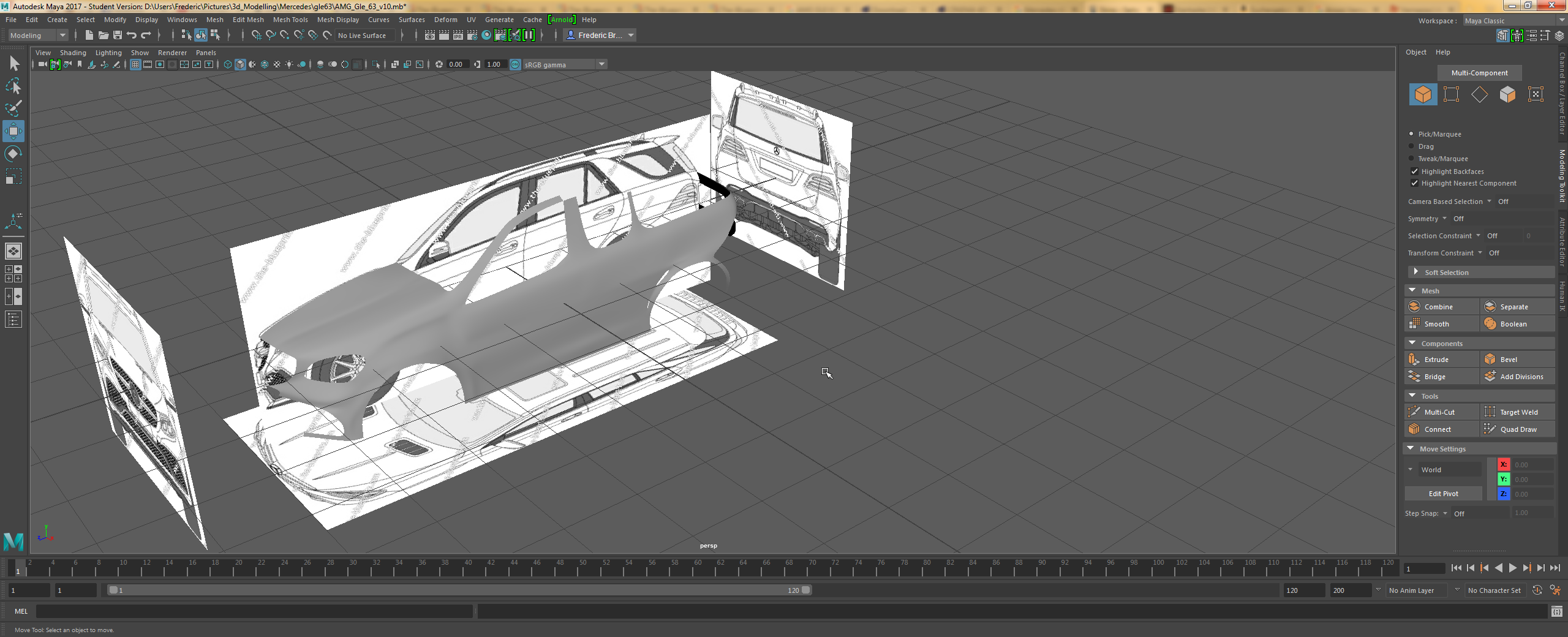
Task: Toggle the Highlight Backfaces checkbox
Action: [1414, 171]
